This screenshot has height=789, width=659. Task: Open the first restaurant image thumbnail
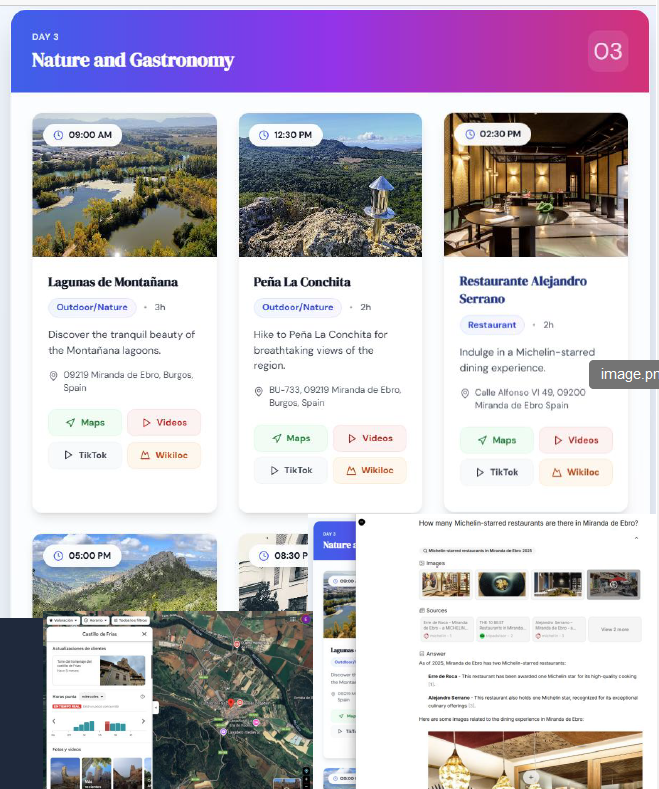pos(446,583)
